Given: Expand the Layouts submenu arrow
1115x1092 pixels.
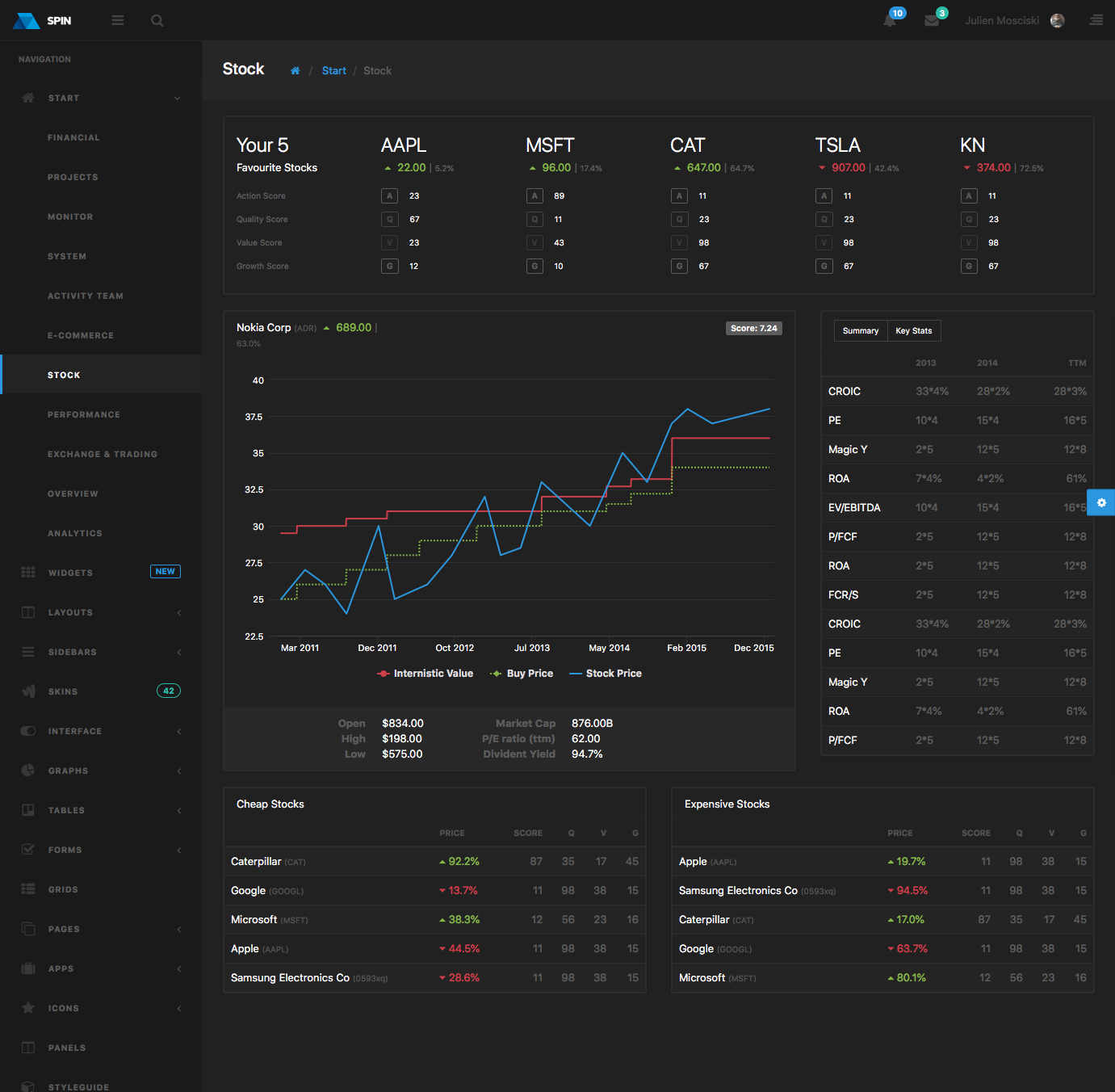Looking at the screenshot, I should point(179,613).
